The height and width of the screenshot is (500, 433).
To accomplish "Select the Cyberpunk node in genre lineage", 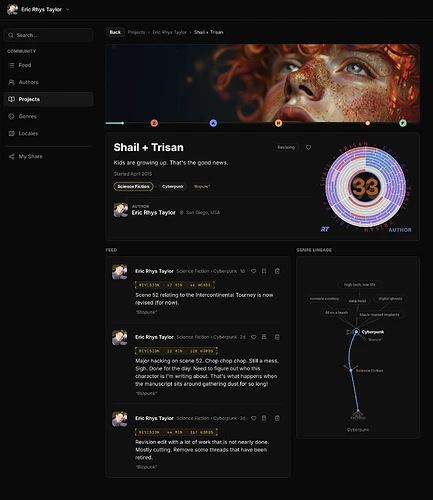I will [x=356, y=332].
